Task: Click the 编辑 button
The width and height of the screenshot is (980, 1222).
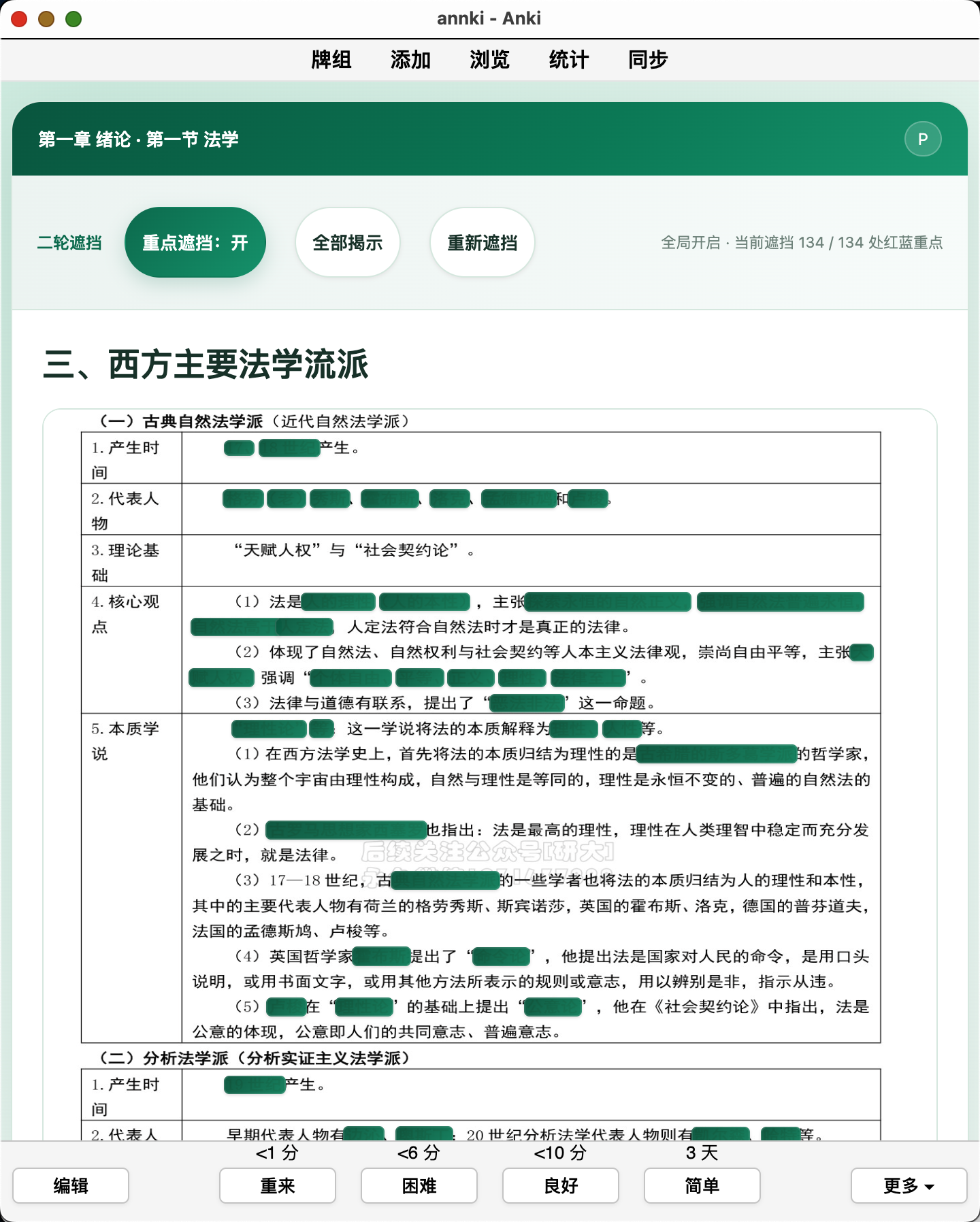Action: tap(71, 1186)
